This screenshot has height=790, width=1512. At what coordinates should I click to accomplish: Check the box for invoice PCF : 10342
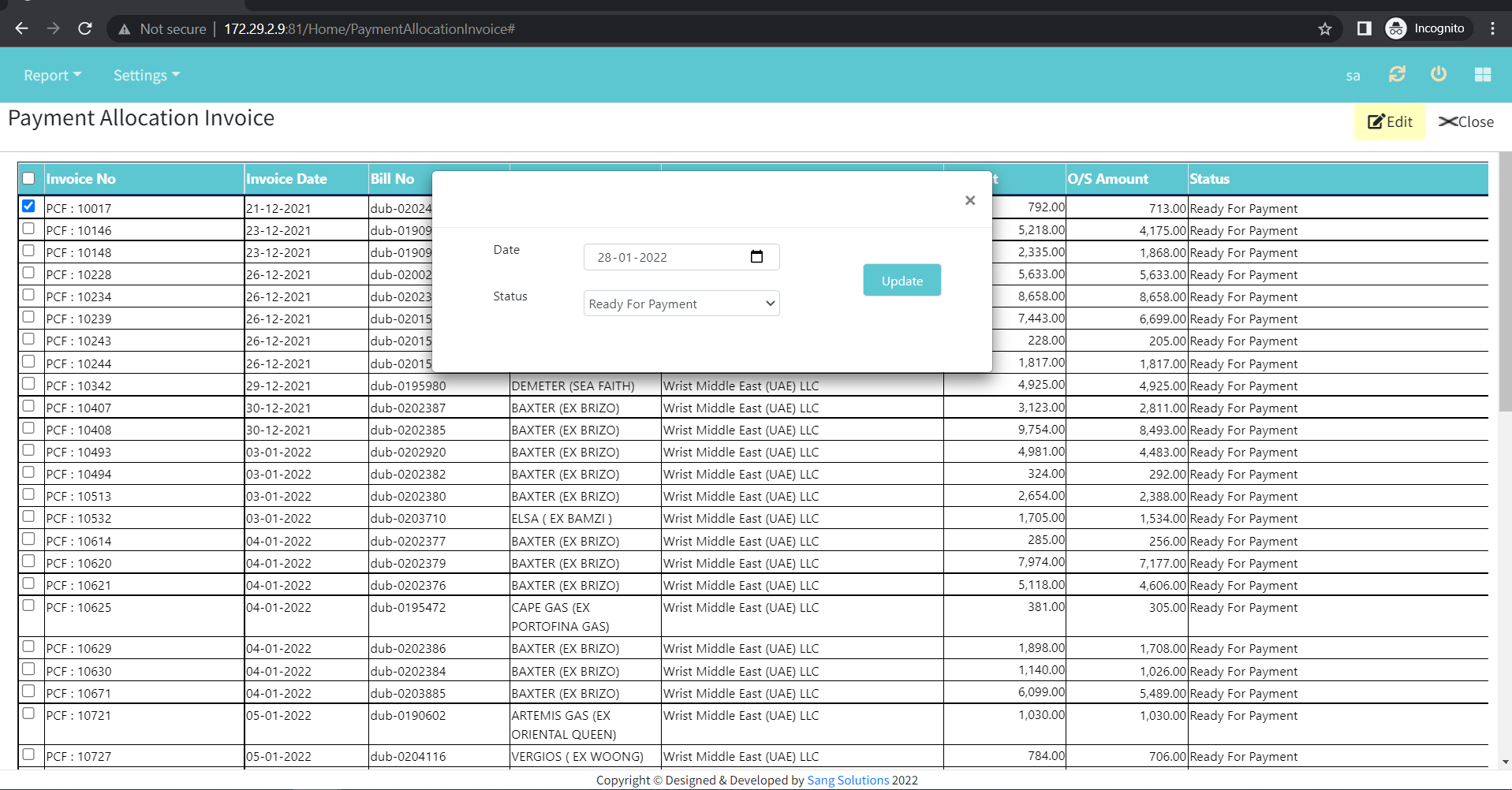coord(28,384)
